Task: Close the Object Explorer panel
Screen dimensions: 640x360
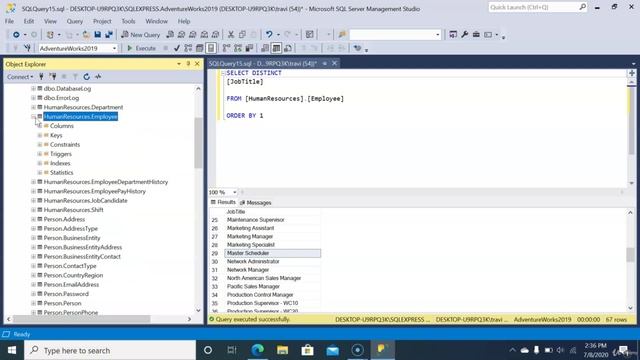Action: [197, 64]
